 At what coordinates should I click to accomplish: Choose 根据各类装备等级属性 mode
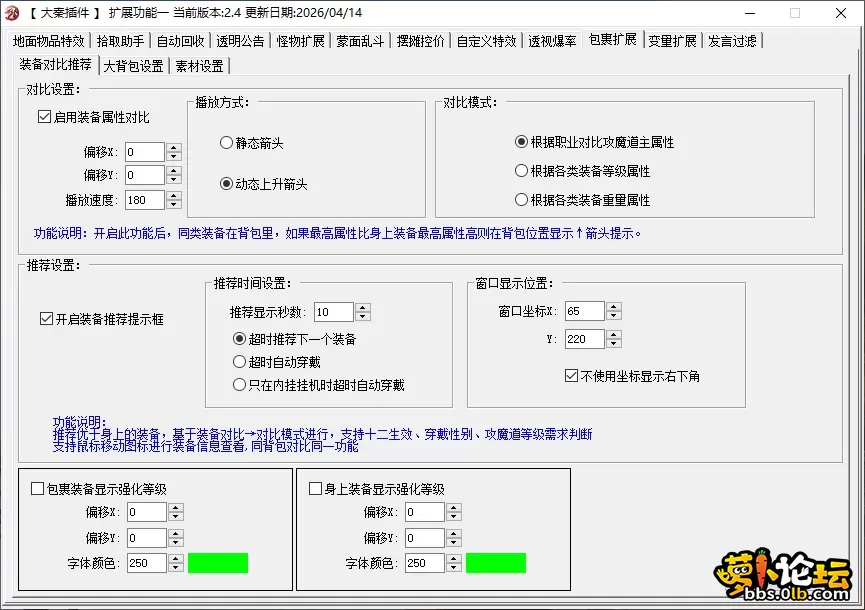point(583,171)
